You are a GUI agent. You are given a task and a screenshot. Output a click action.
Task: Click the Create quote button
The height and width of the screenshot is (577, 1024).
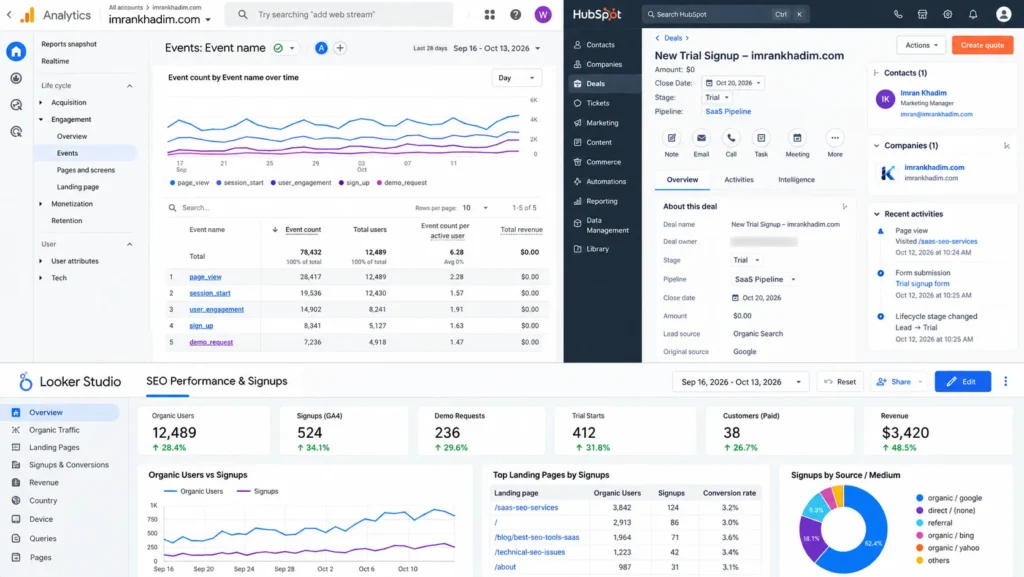pyautogui.click(x=982, y=45)
